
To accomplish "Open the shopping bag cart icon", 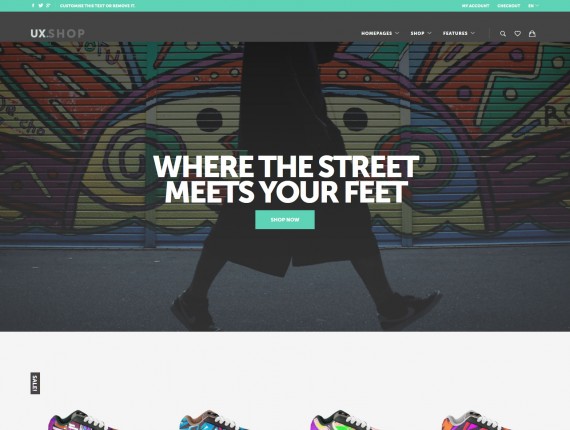I will pos(532,33).
